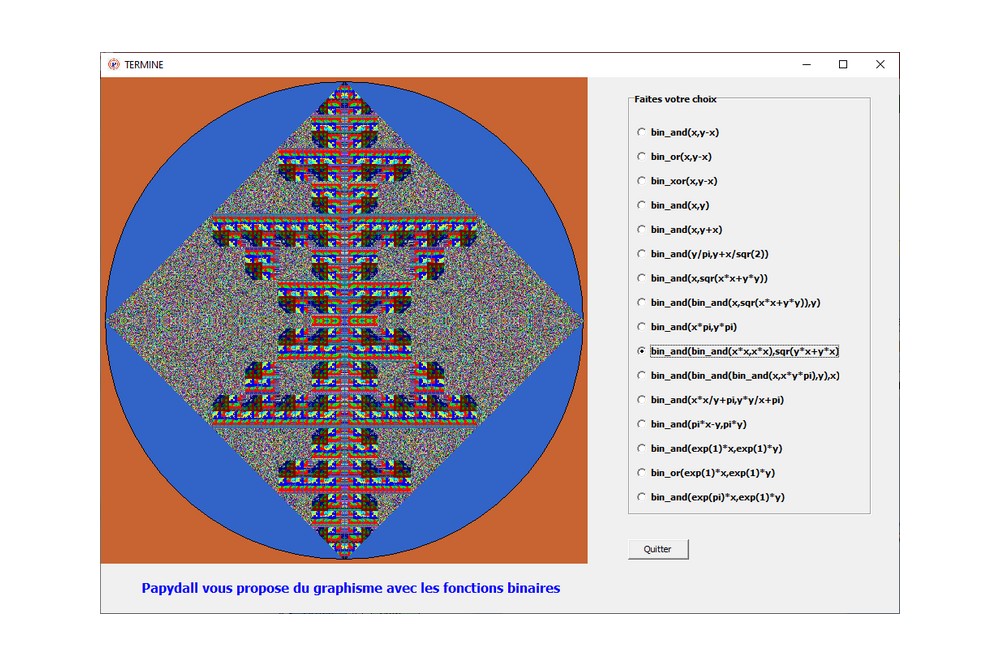Select the bin_and(x*pi,y*pi) option

687,326
